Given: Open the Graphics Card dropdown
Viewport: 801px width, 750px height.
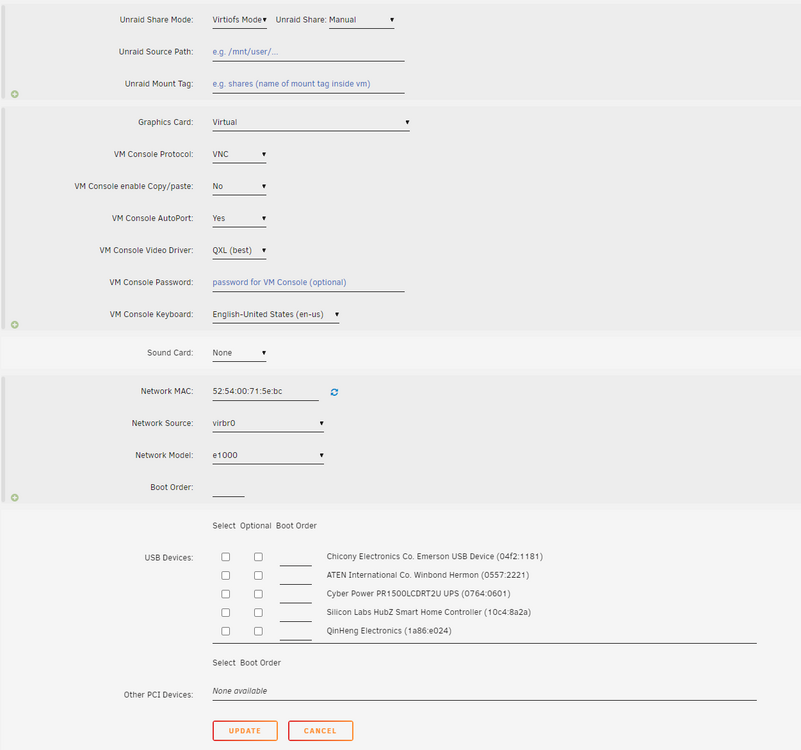Looking at the screenshot, I should point(311,123).
